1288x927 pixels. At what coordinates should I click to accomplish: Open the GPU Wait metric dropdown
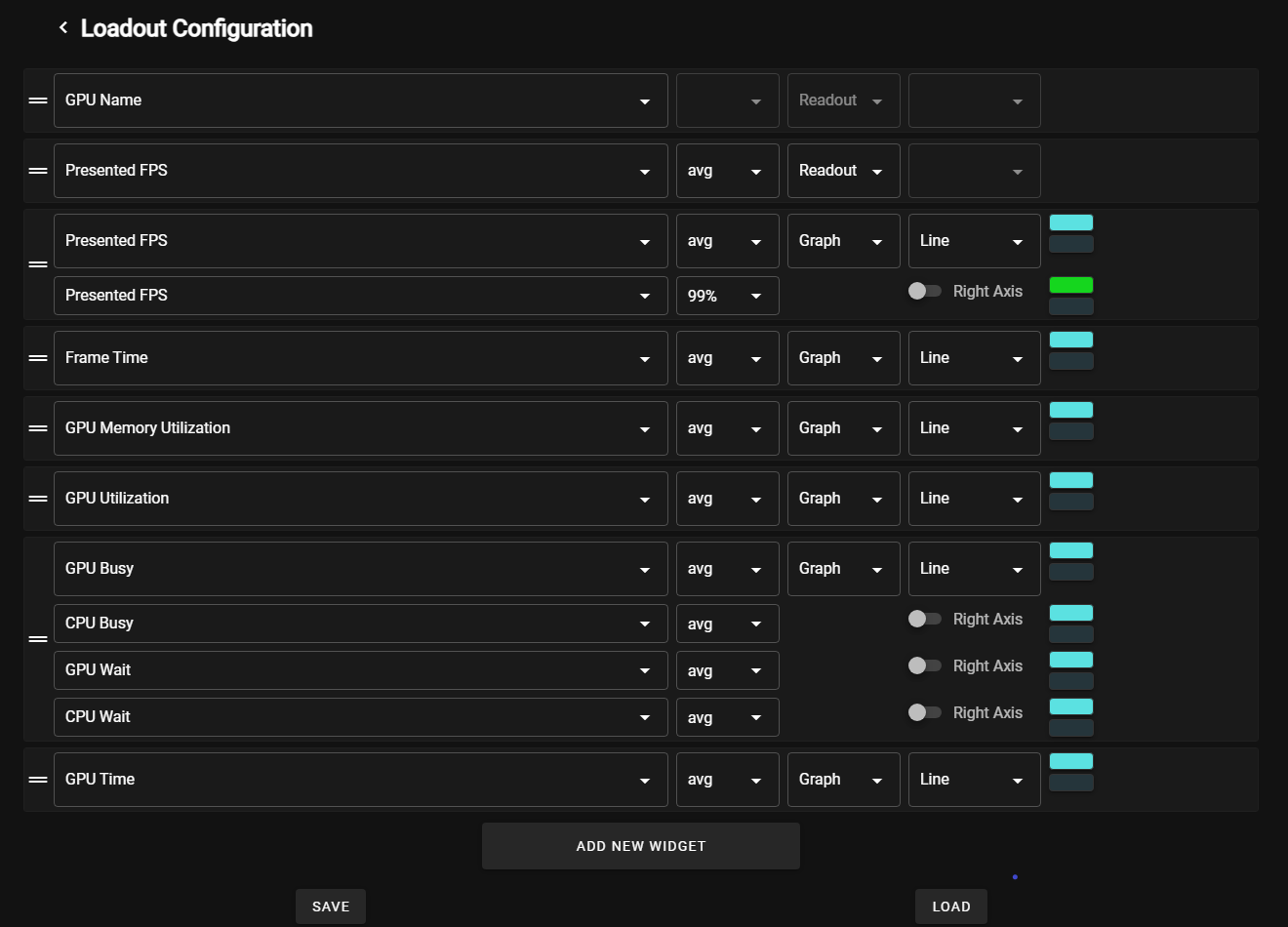361,670
